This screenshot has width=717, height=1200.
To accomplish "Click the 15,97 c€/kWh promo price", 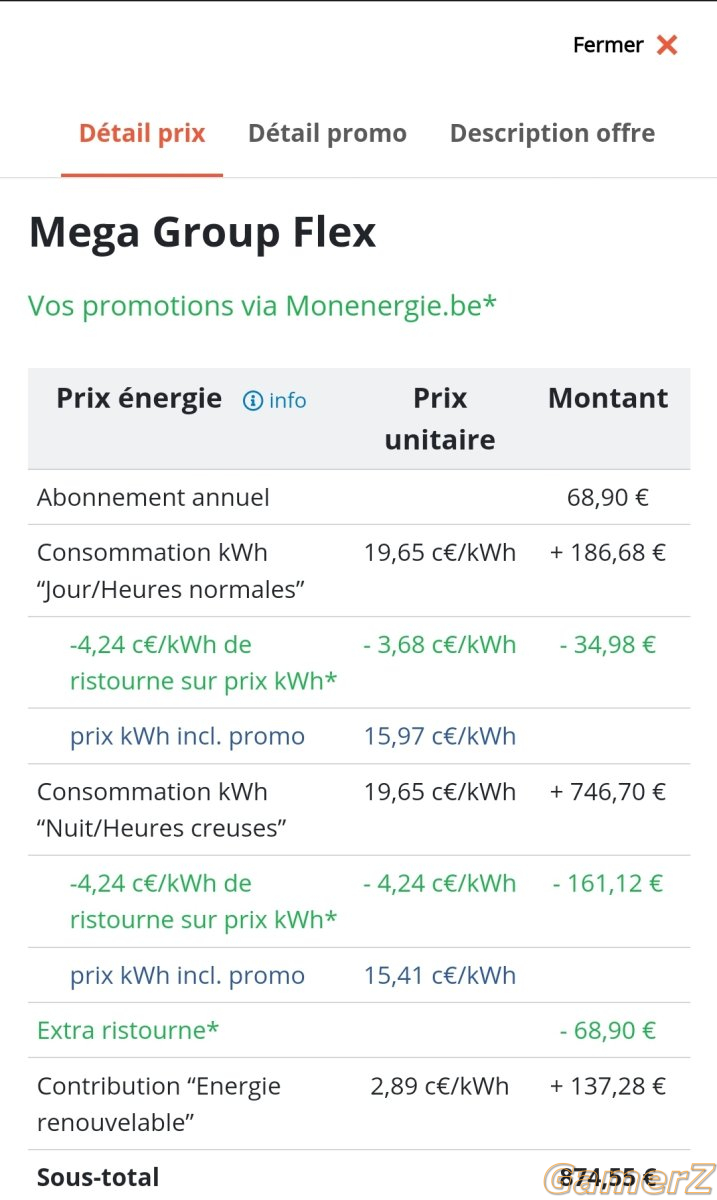I will 440,736.
